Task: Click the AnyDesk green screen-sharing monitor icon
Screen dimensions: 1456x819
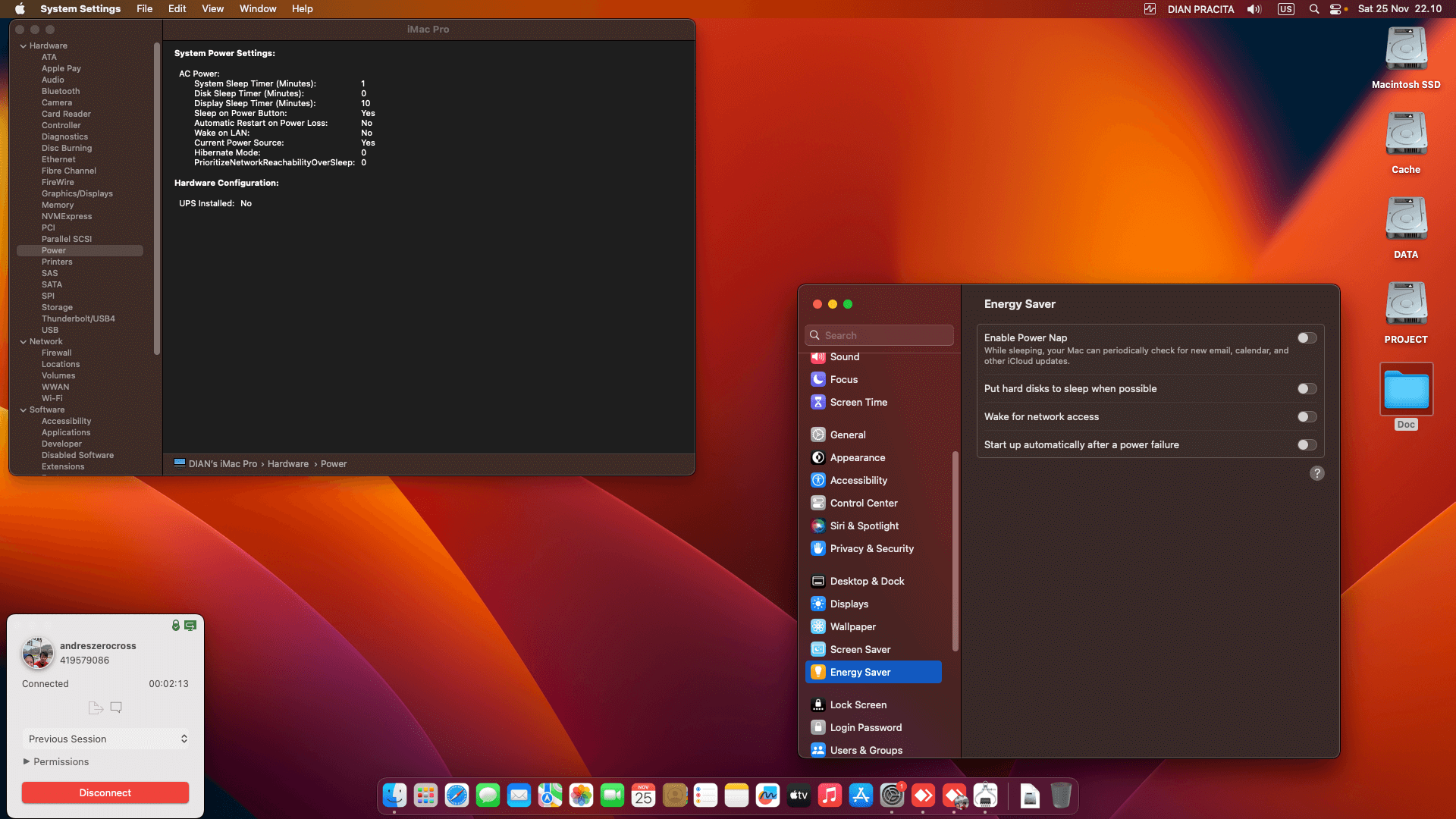Action: (x=190, y=626)
